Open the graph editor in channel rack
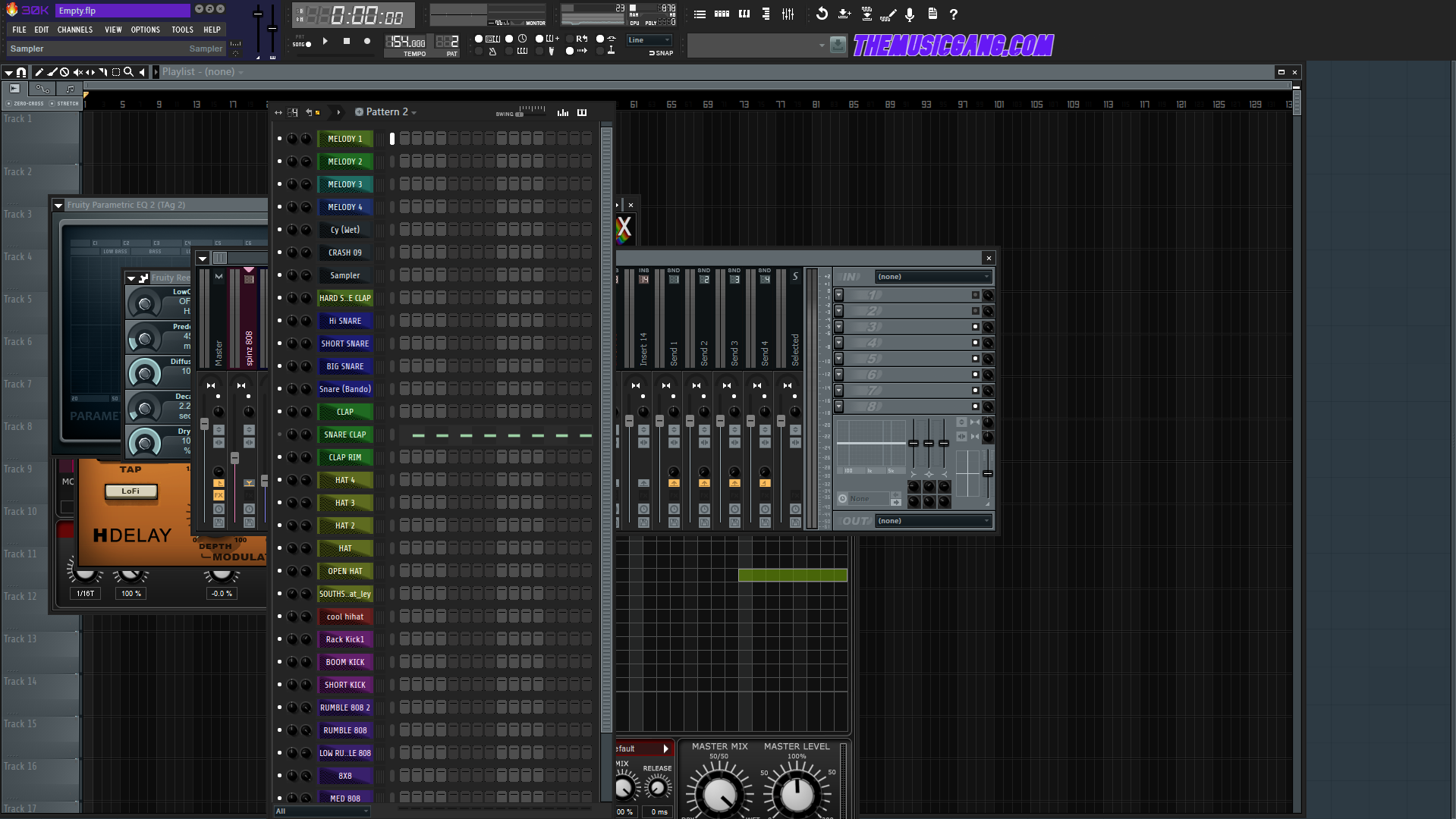The height and width of the screenshot is (819, 1456). tap(562, 112)
